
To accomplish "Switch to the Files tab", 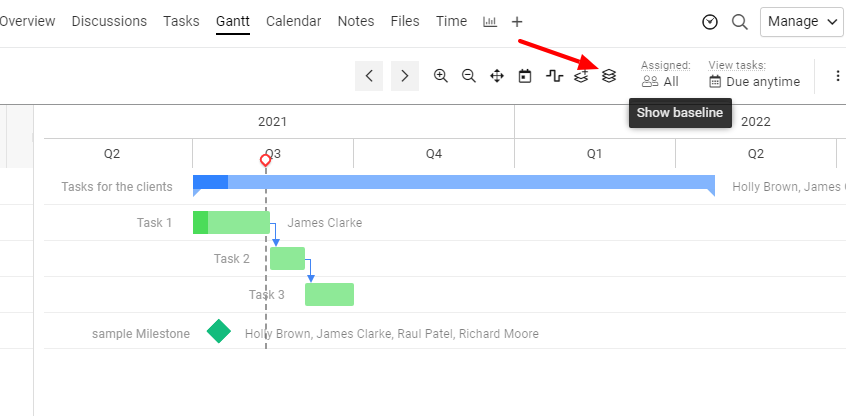I will tap(405, 22).
